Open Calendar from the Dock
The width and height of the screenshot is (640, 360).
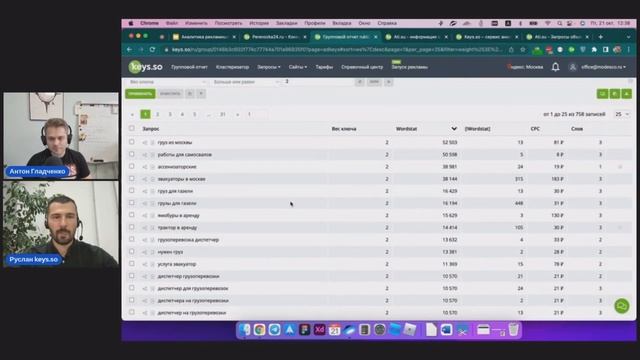pyautogui.click(x=334, y=330)
